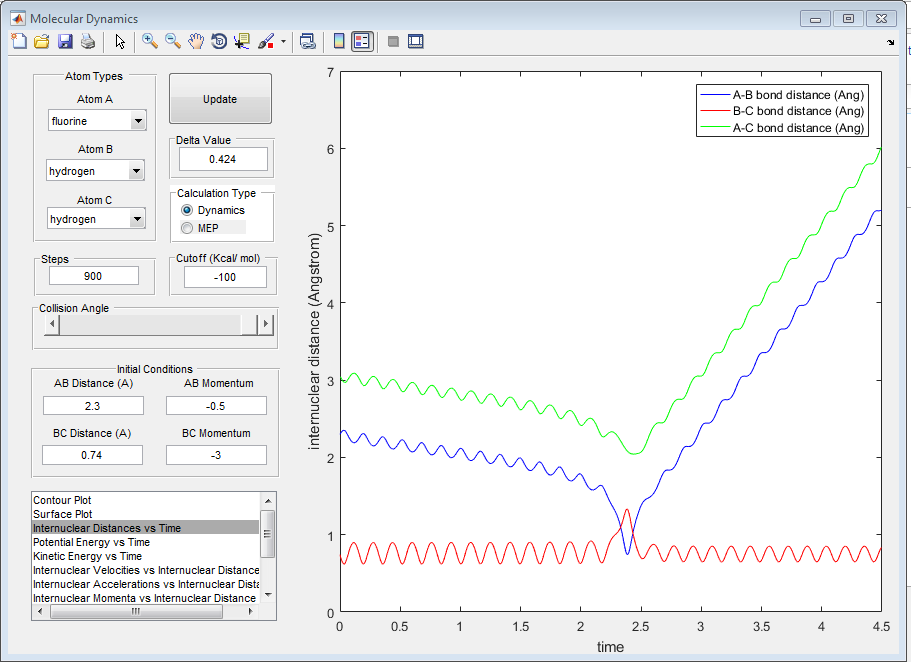Screen dimensions: 911x662
Task: Enable the Data Cursor tool
Action: tap(242, 41)
